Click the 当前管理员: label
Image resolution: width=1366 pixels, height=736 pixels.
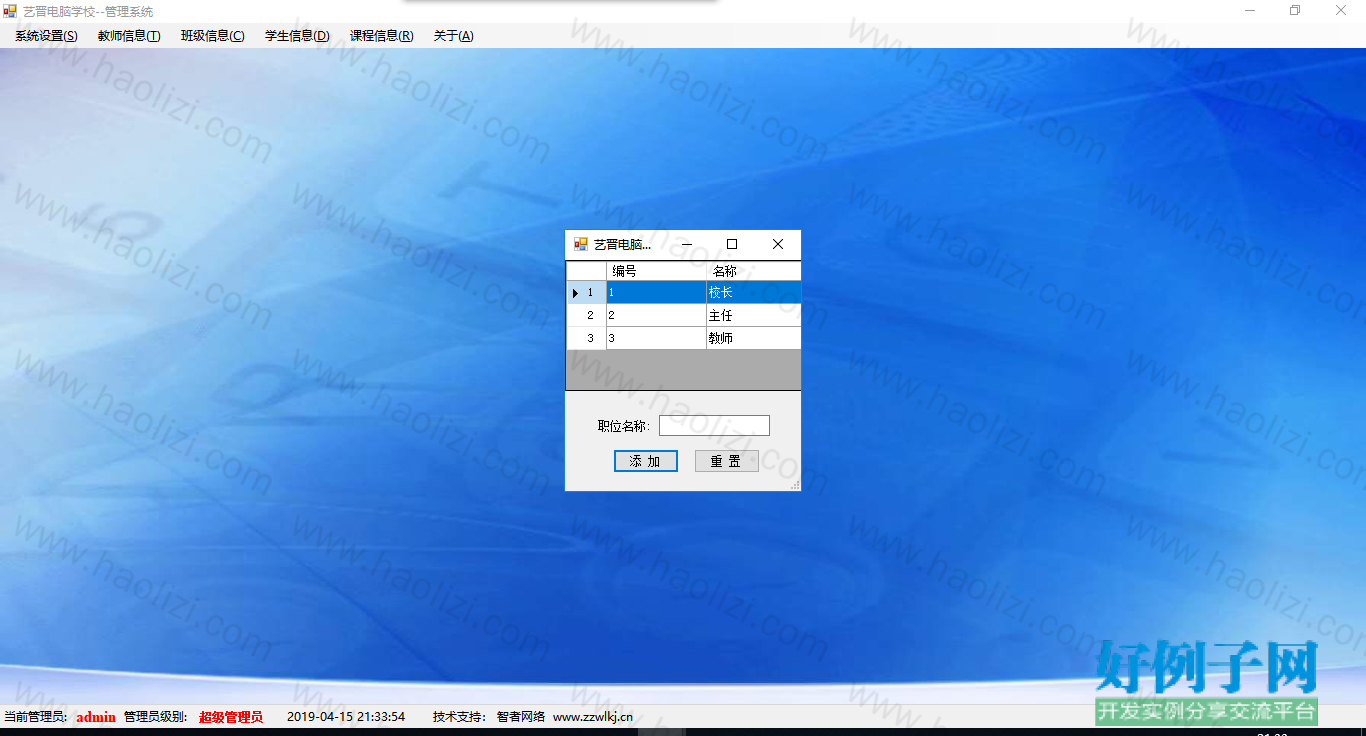[x=37, y=717]
